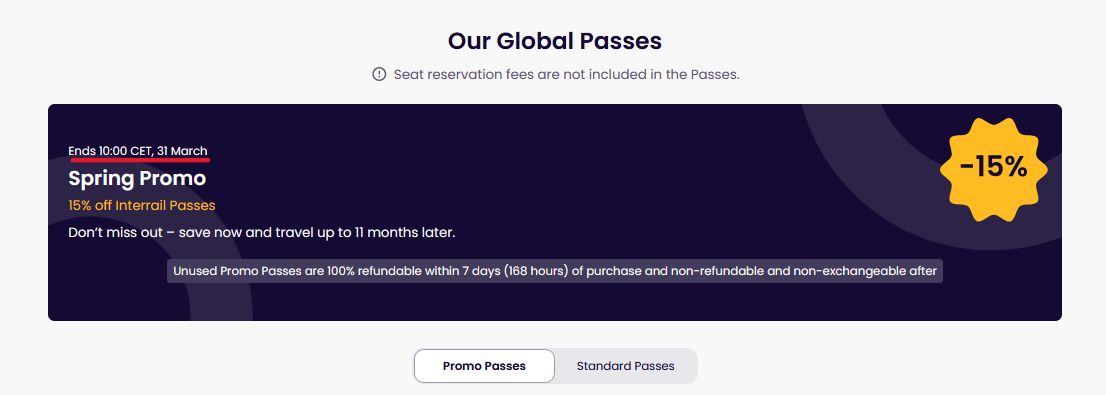This screenshot has height=395, width=1106.
Task: Click the refund policy notice pill
Action: 554,271
